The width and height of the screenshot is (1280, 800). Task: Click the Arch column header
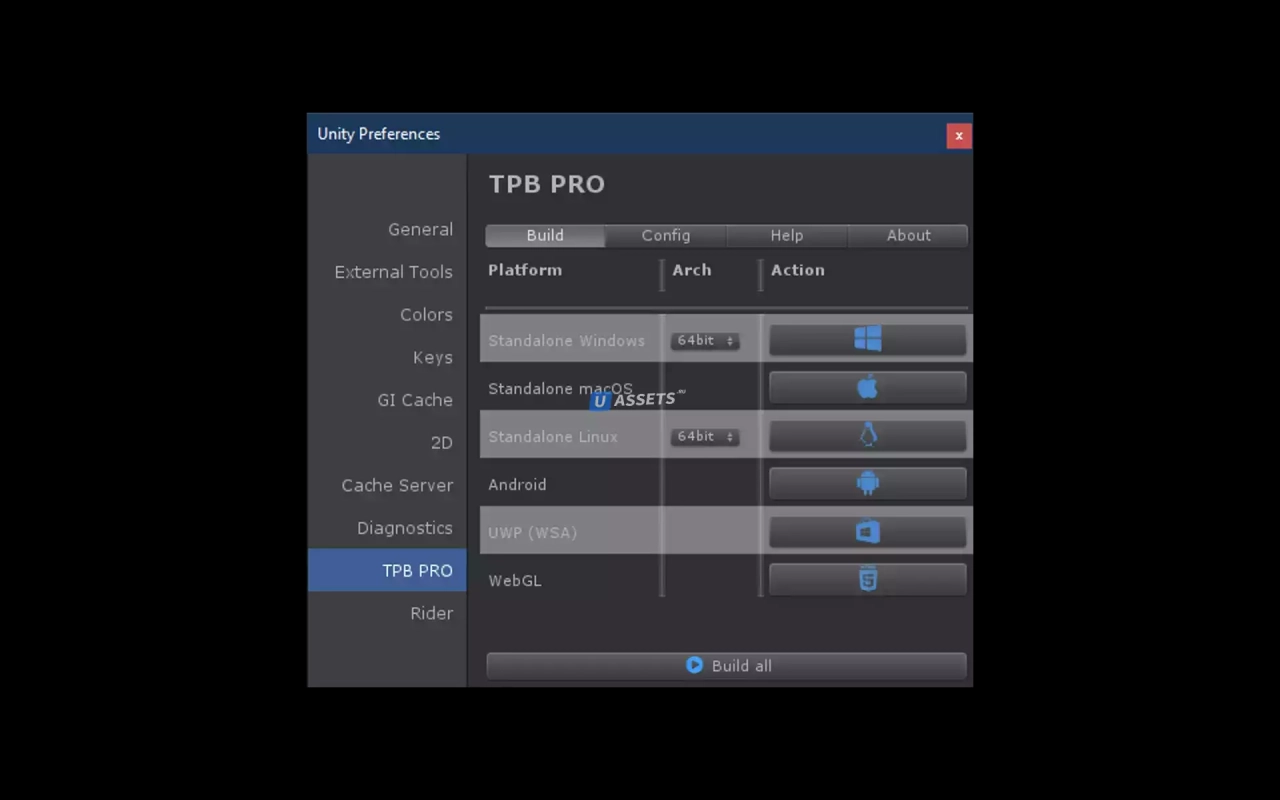pyautogui.click(x=692, y=270)
